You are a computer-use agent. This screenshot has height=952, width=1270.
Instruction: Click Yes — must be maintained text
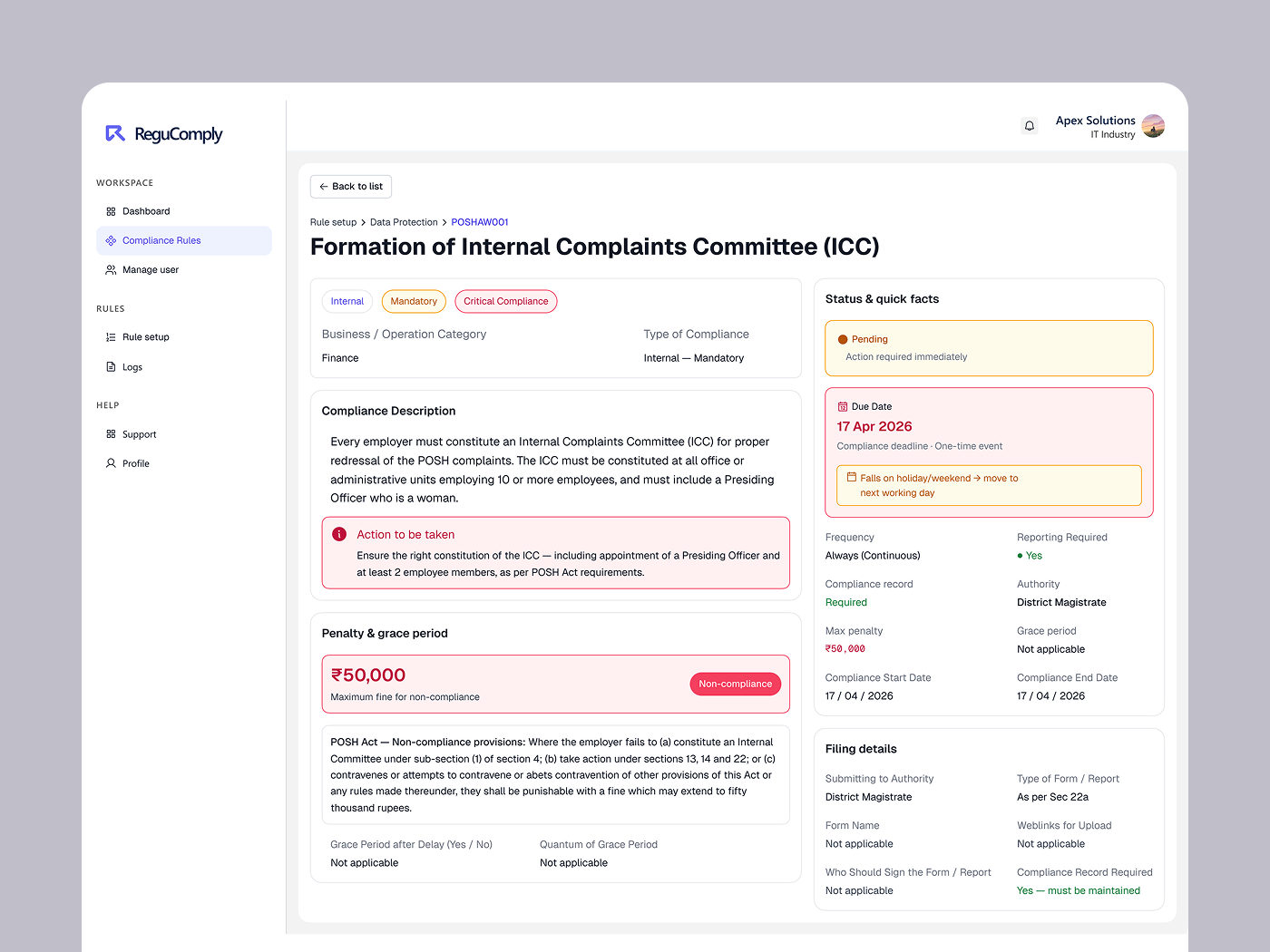pos(1079,890)
